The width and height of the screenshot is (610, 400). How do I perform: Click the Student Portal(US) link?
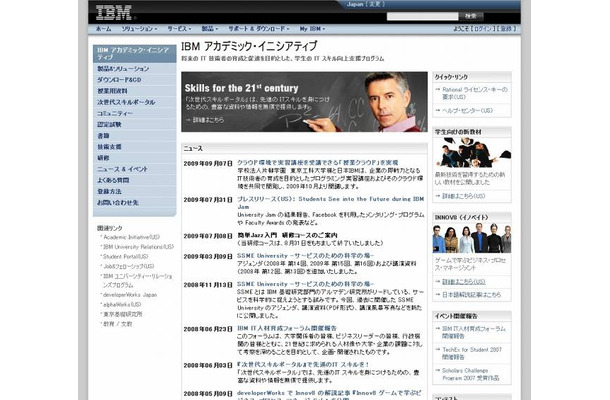tap(126, 256)
